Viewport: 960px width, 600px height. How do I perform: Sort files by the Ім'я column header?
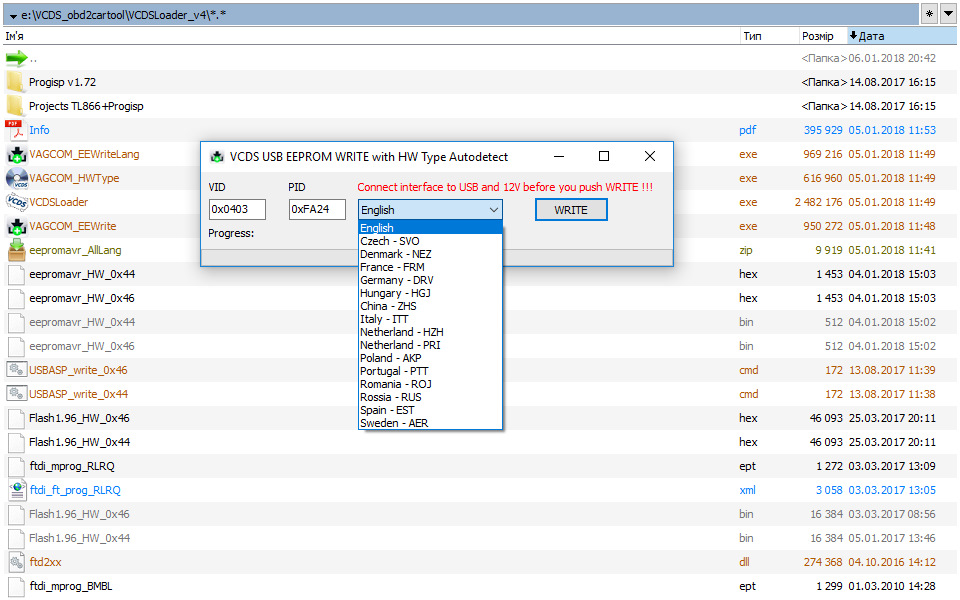[371, 36]
